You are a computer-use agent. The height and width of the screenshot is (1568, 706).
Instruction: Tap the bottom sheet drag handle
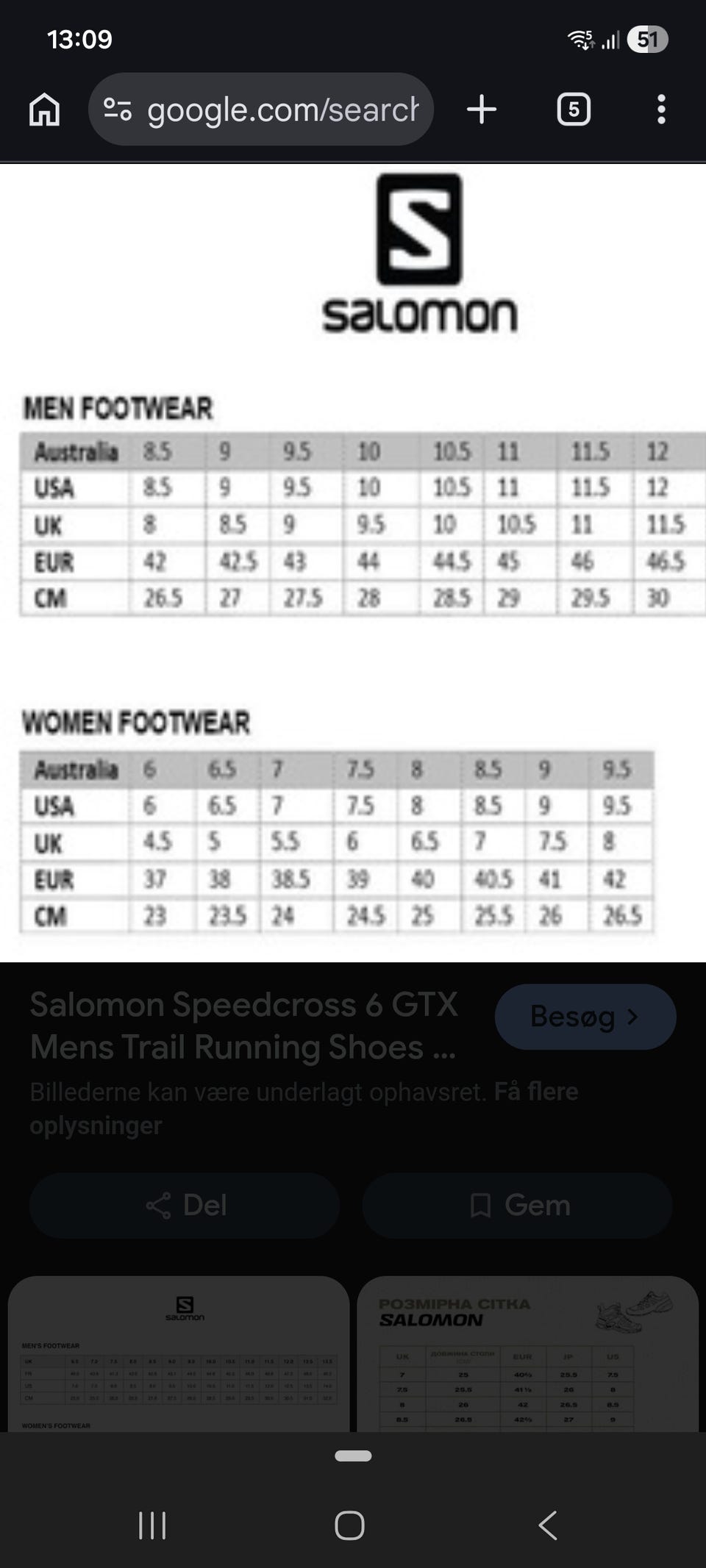coord(353,1456)
